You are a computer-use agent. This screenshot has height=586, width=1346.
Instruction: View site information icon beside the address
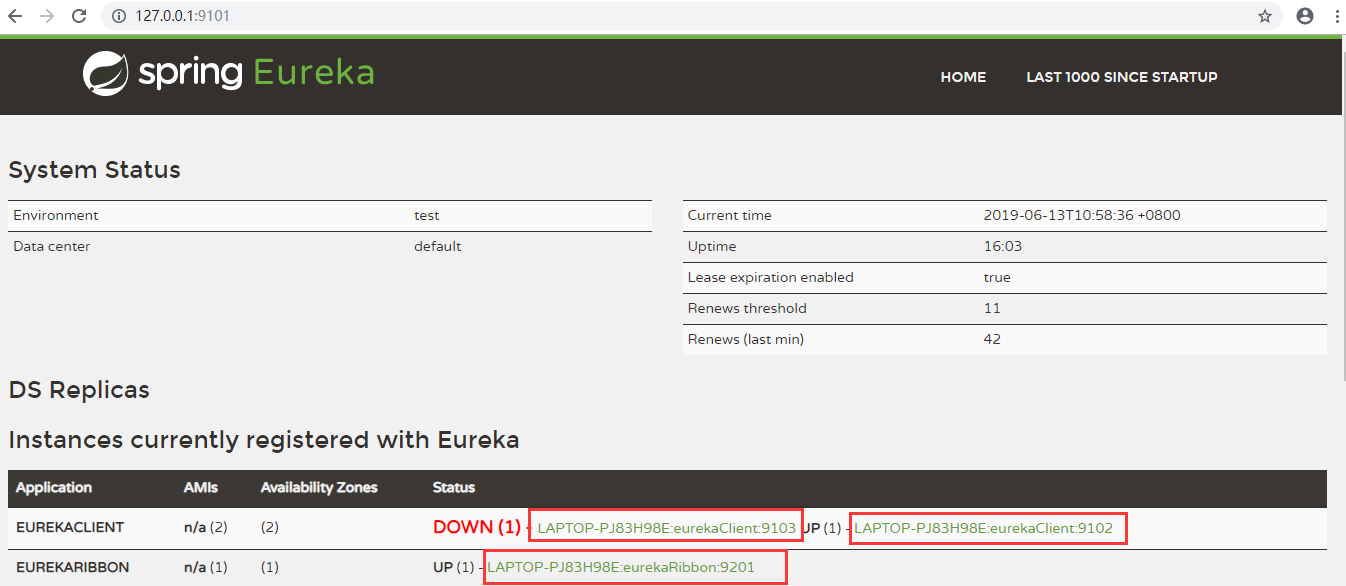point(118,16)
